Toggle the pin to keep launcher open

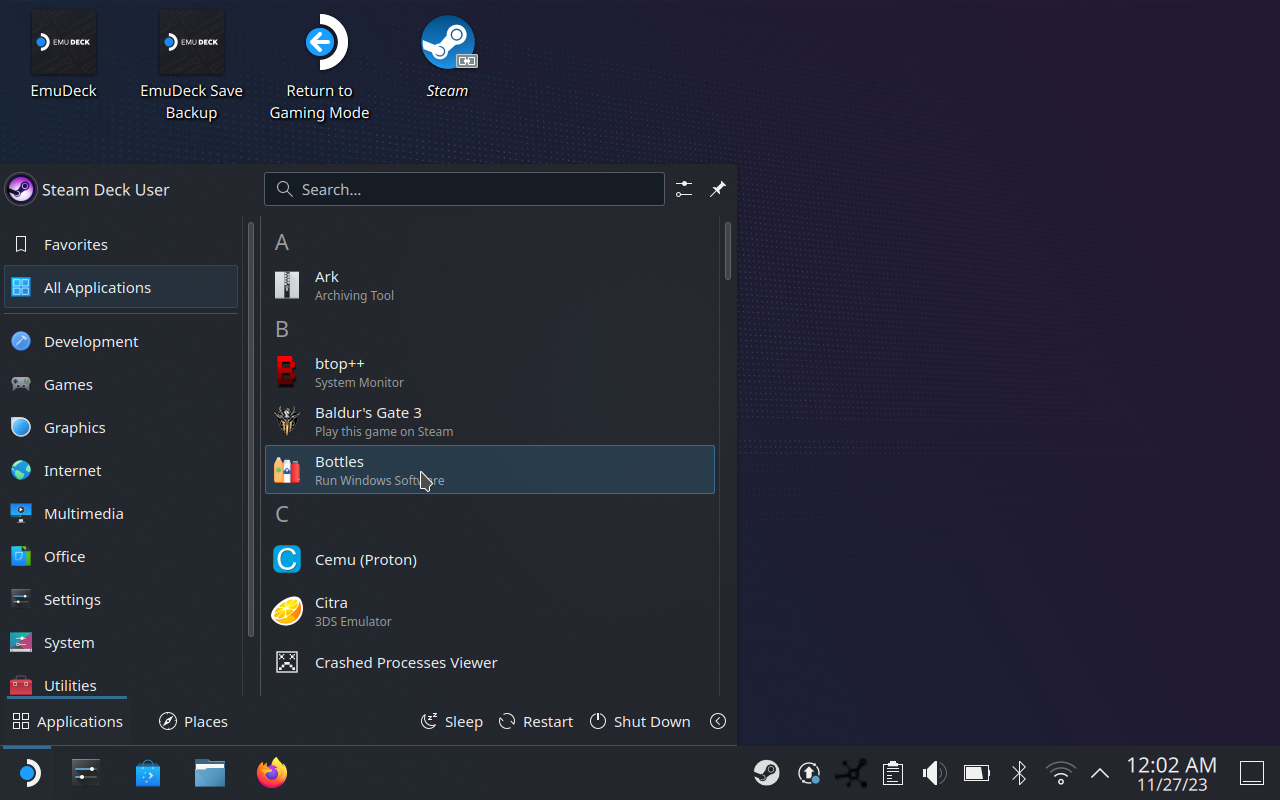click(x=718, y=189)
